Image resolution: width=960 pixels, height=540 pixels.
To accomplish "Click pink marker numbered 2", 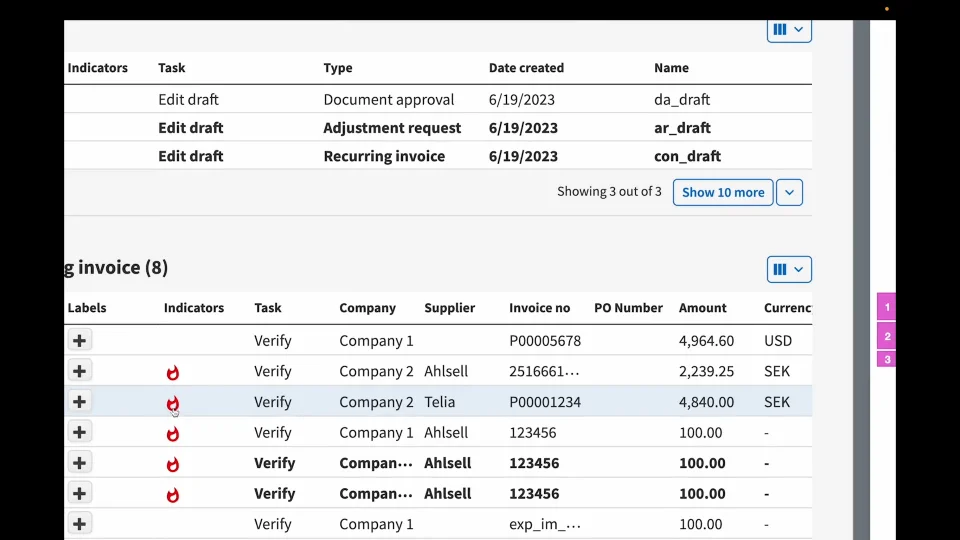I will [x=886, y=336].
